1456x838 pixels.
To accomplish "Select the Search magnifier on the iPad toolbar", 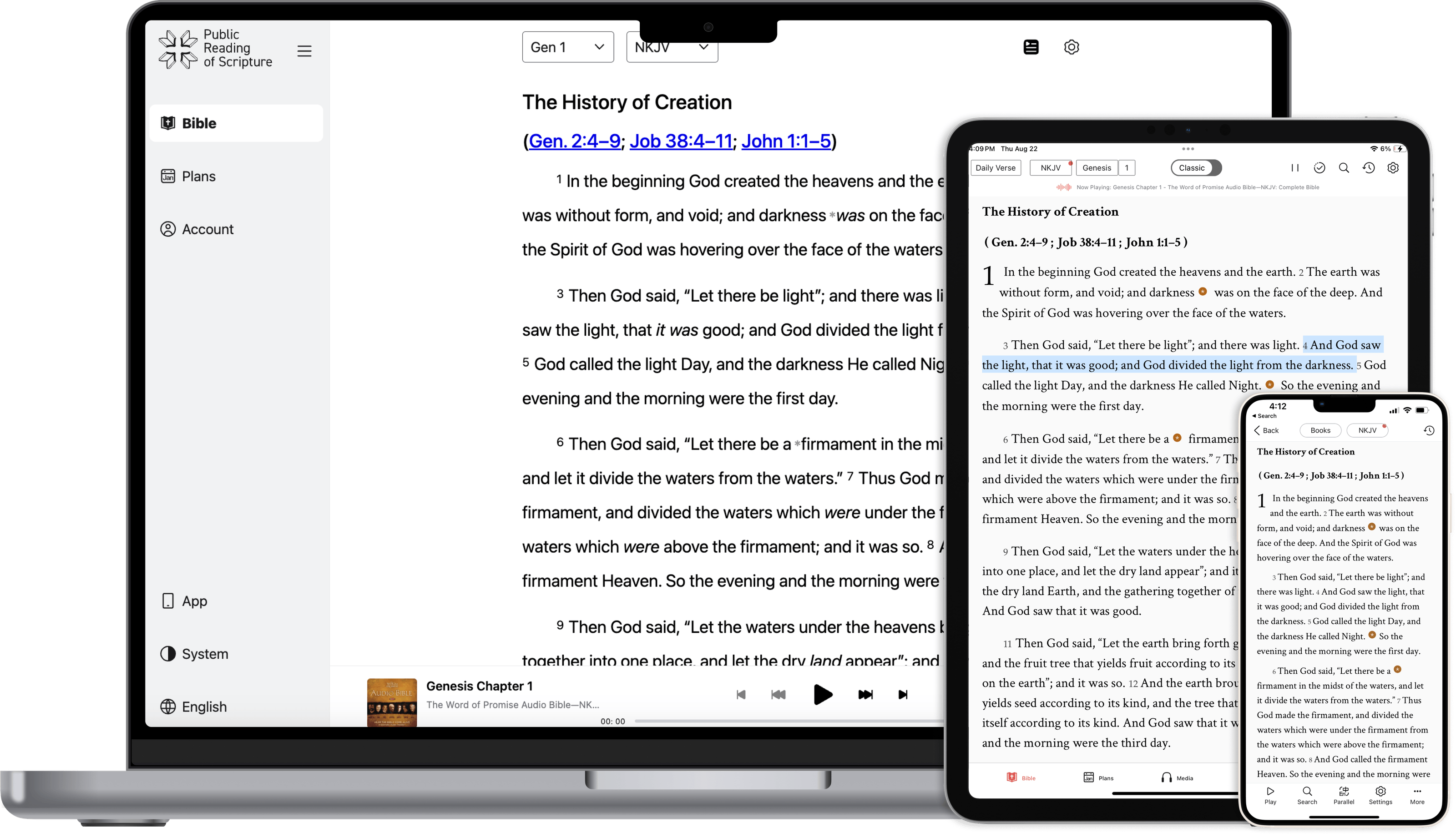I will tap(1344, 167).
